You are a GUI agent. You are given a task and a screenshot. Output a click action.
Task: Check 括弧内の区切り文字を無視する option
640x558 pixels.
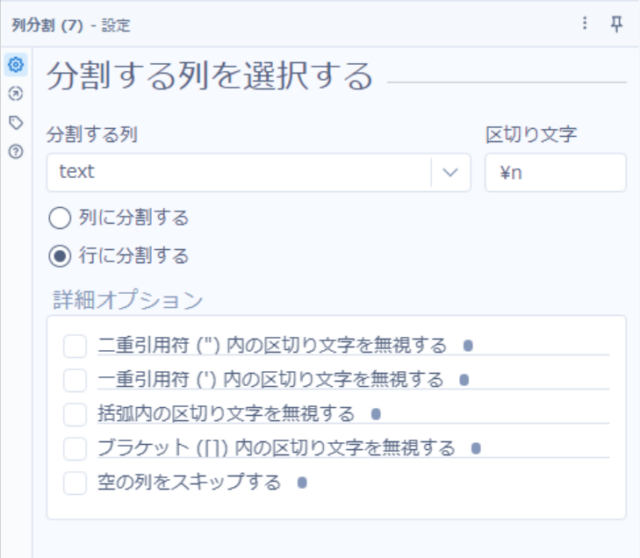(75, 414)
